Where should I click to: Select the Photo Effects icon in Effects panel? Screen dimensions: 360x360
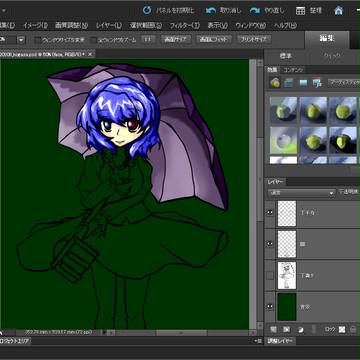(303, 83)
